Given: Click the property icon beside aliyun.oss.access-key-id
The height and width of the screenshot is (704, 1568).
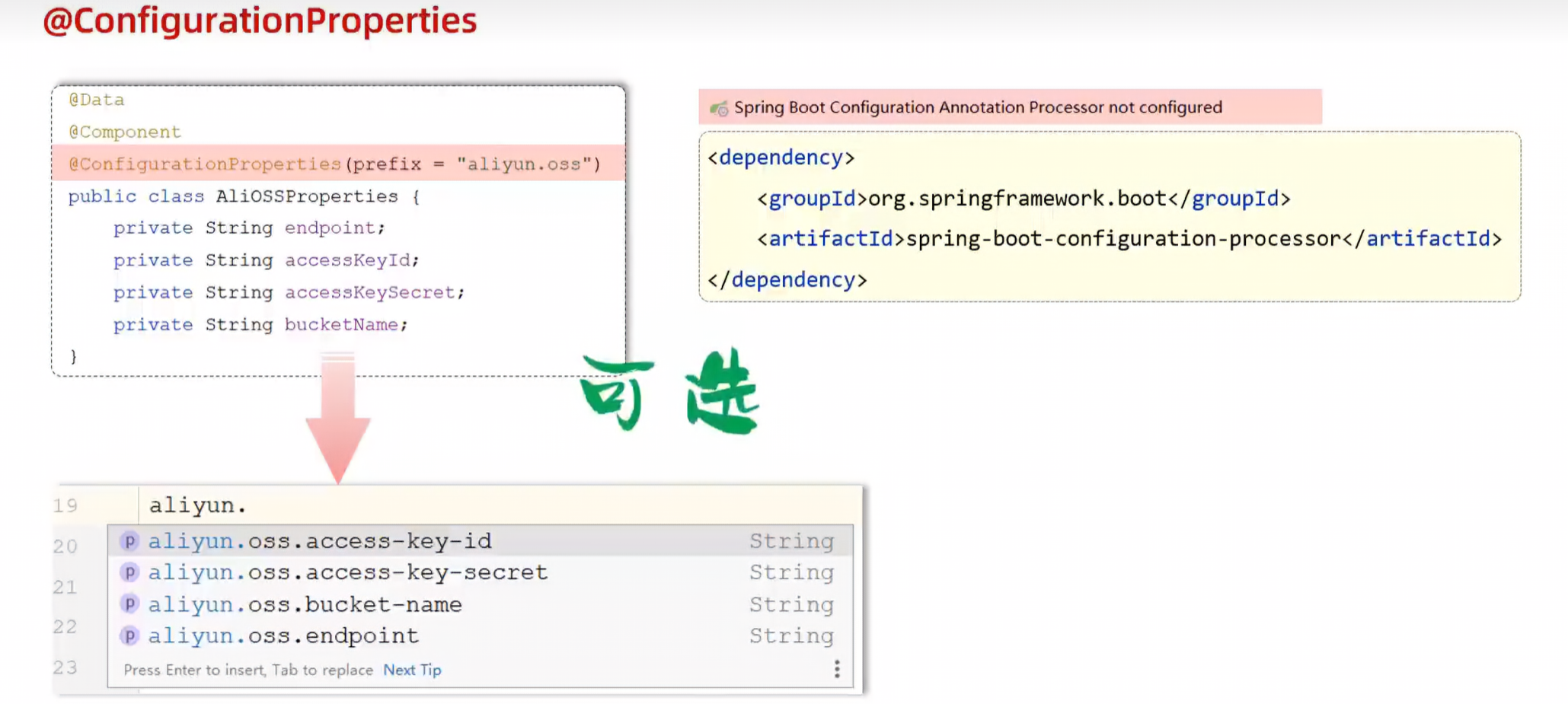Looking at the screenshot, I should point(129,540).
